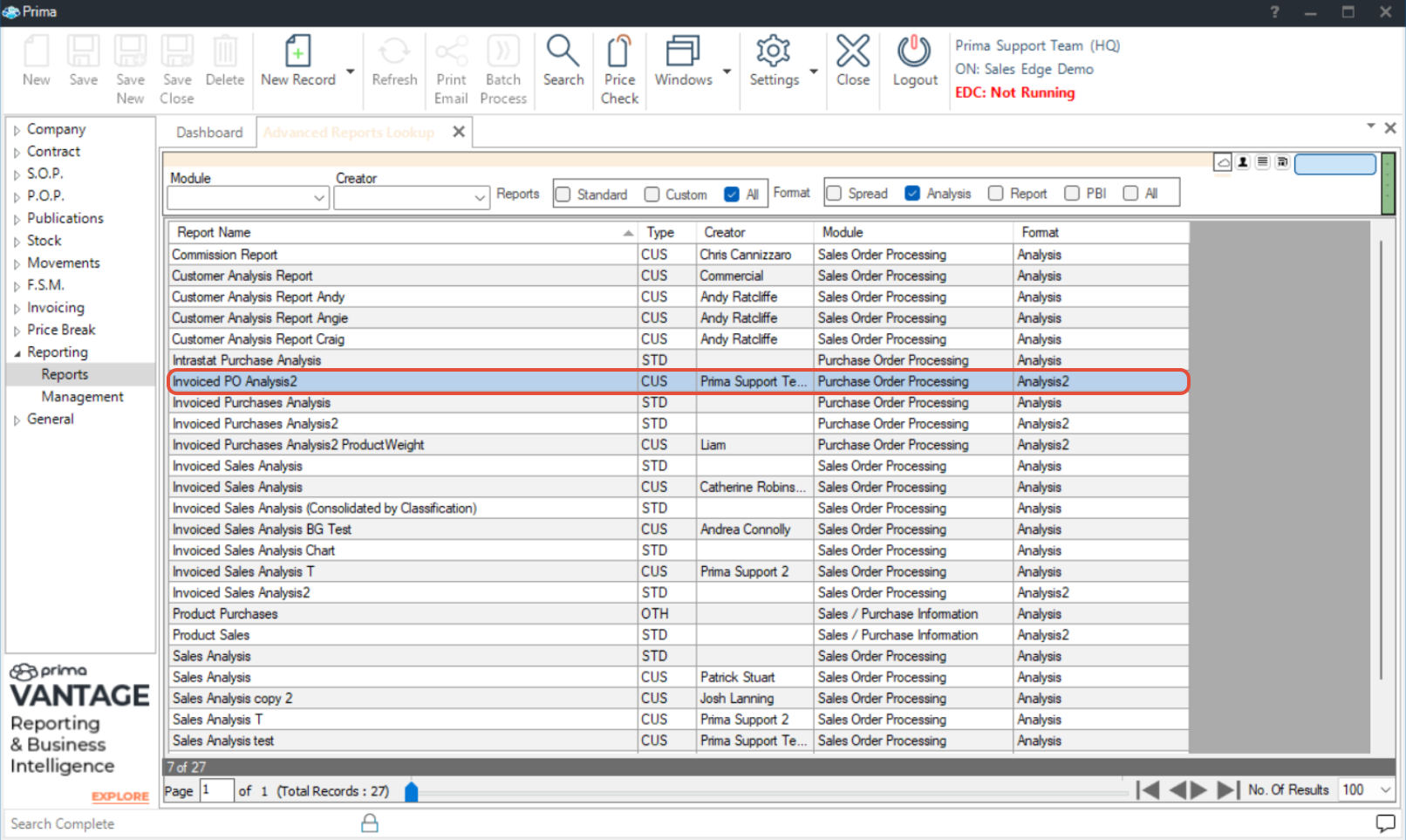Go to the previous page of results

pyautogui.click(x=1177, y=790)
